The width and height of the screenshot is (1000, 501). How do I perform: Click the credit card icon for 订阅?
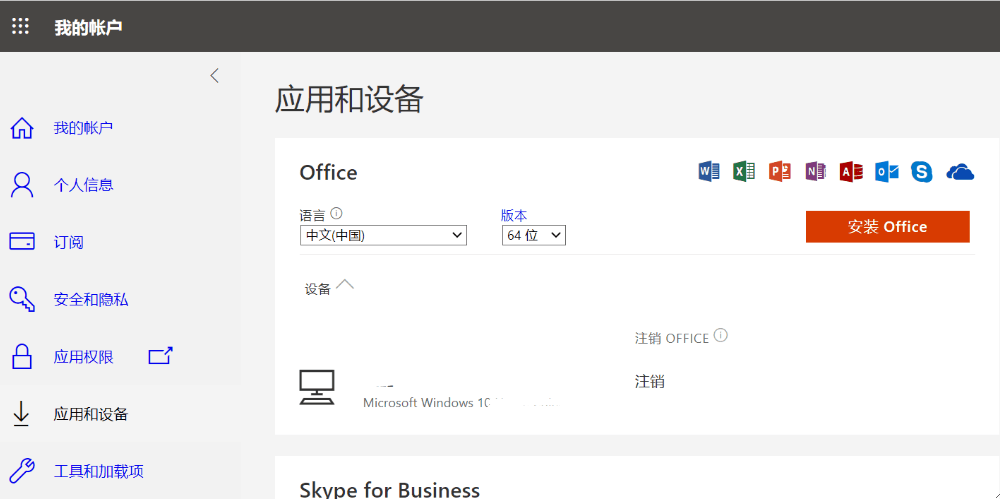click(22, 242)
